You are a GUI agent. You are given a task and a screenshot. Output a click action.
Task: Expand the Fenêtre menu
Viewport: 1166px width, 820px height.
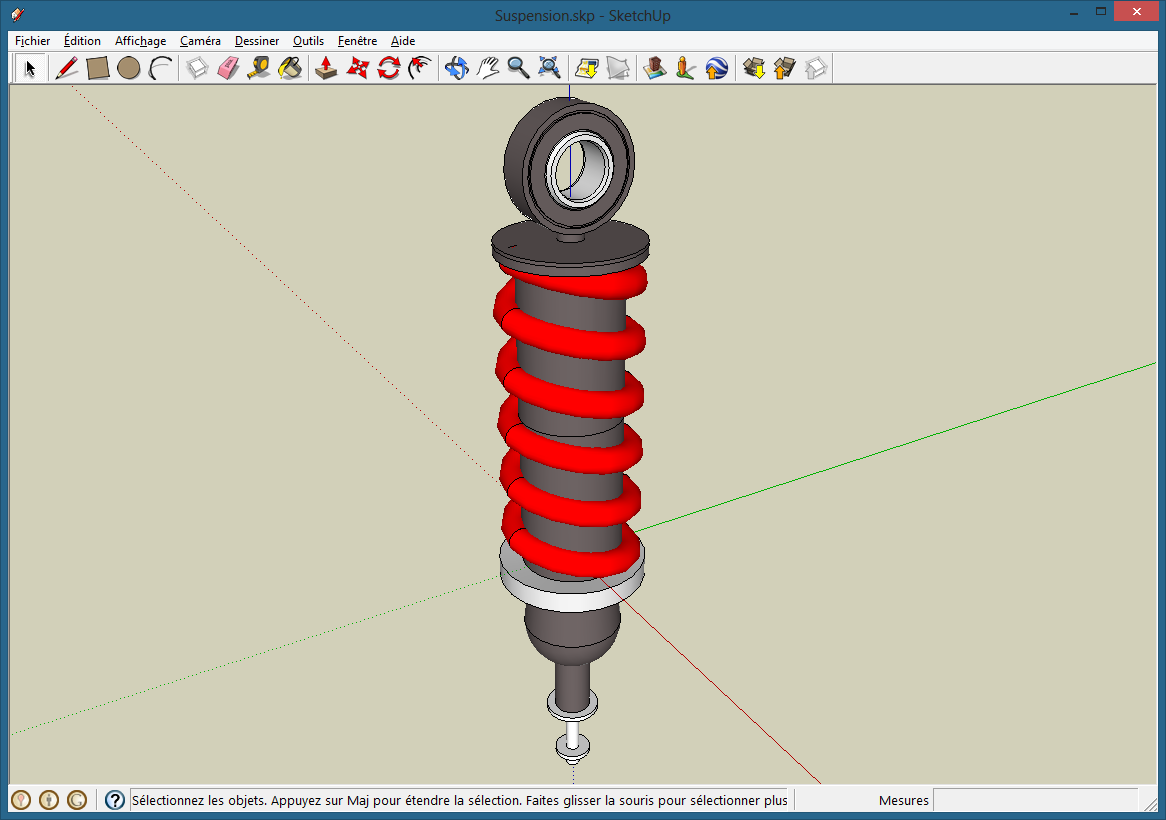[x=357, y=41]
